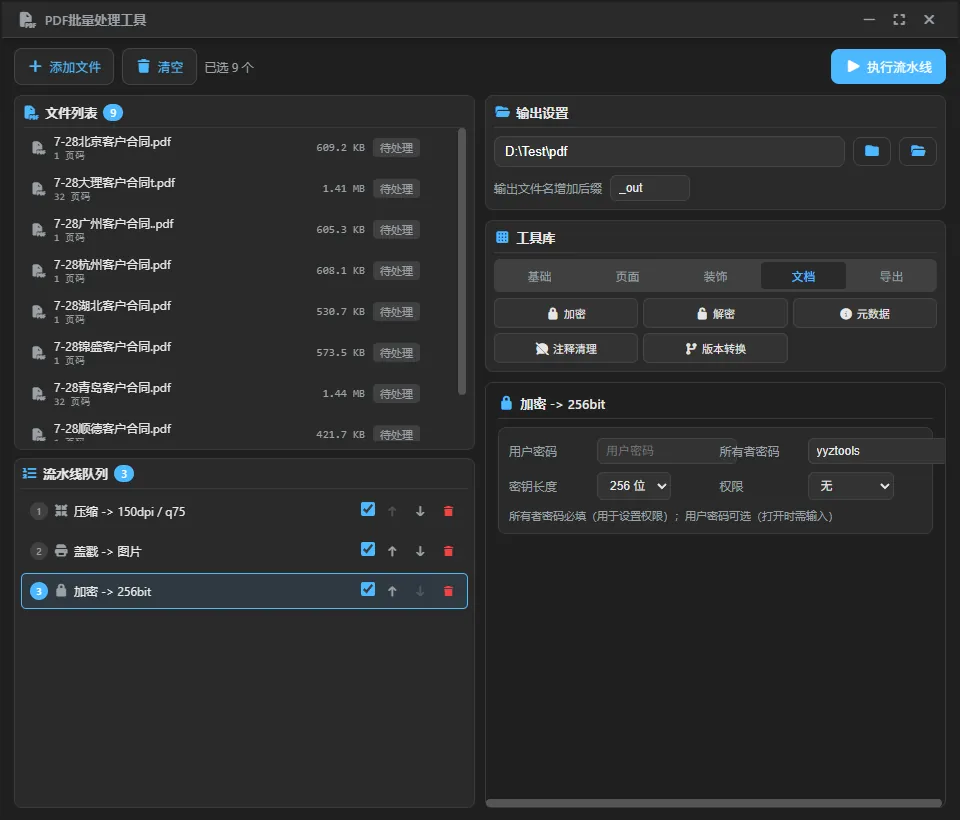Add the 加密 encrypt tool

tap(566, 314)
